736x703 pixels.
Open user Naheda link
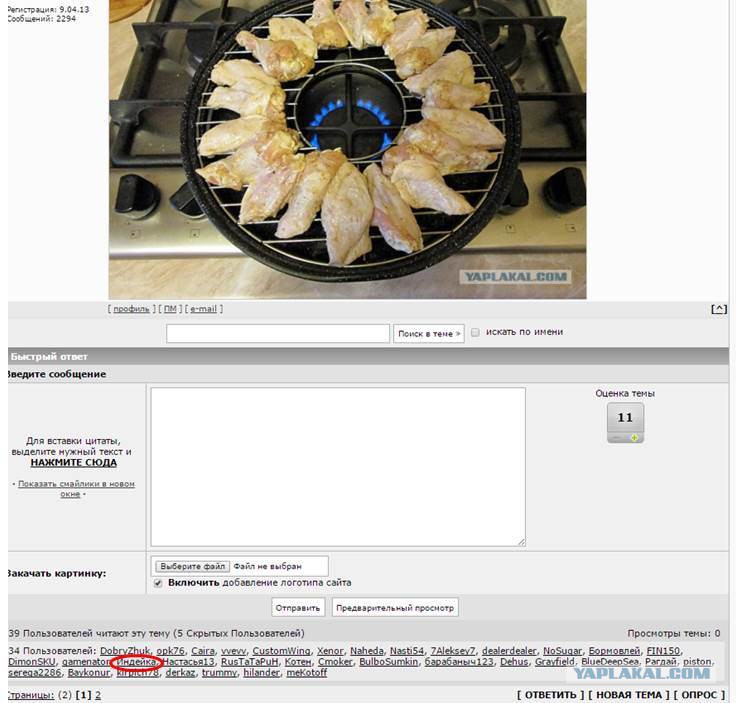pos(367,651)
